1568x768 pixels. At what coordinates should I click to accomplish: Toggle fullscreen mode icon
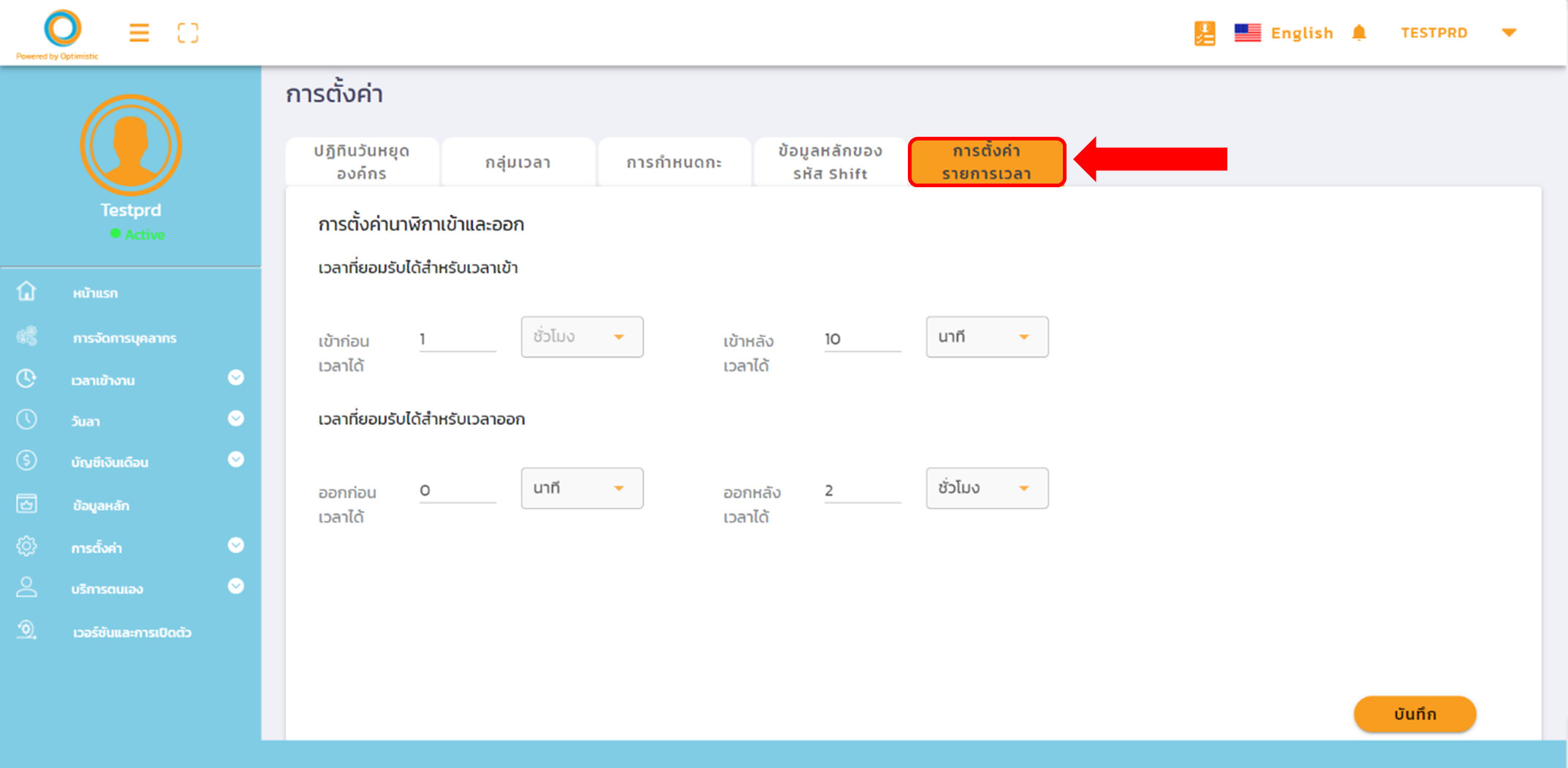pyautogui.click(x=188, y=33)
